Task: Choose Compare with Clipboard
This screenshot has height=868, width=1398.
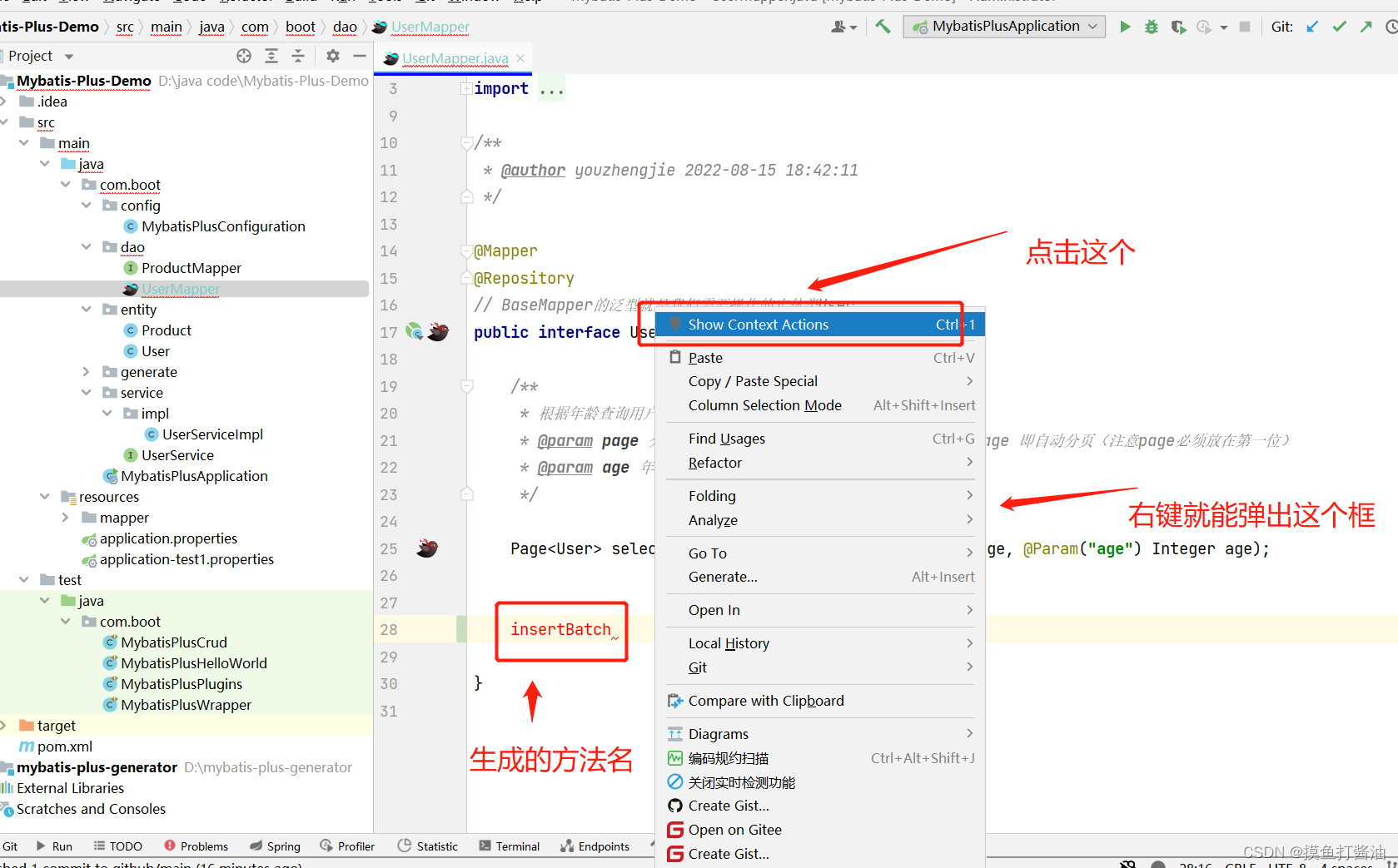Action: click(x=820, y=701)
